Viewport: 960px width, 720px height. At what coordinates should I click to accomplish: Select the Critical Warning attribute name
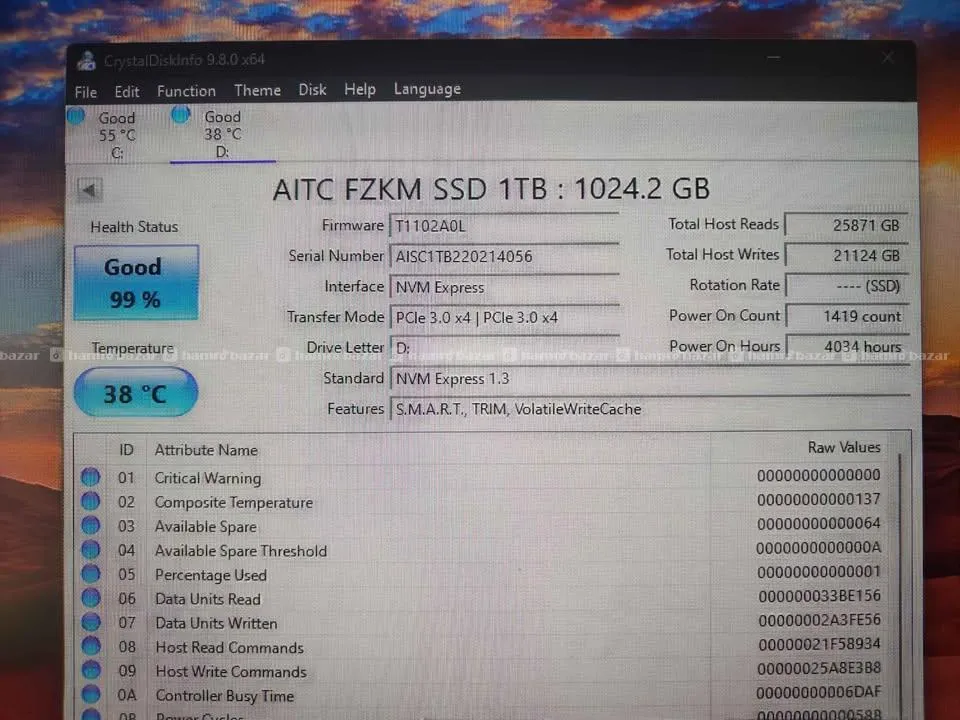point(208,478)
